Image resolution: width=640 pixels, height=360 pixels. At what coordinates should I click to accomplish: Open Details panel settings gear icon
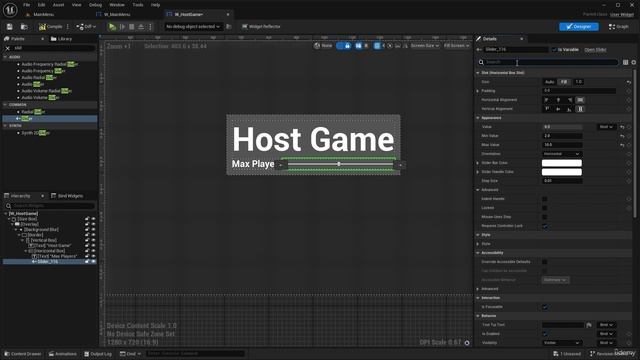click(633, 62)
